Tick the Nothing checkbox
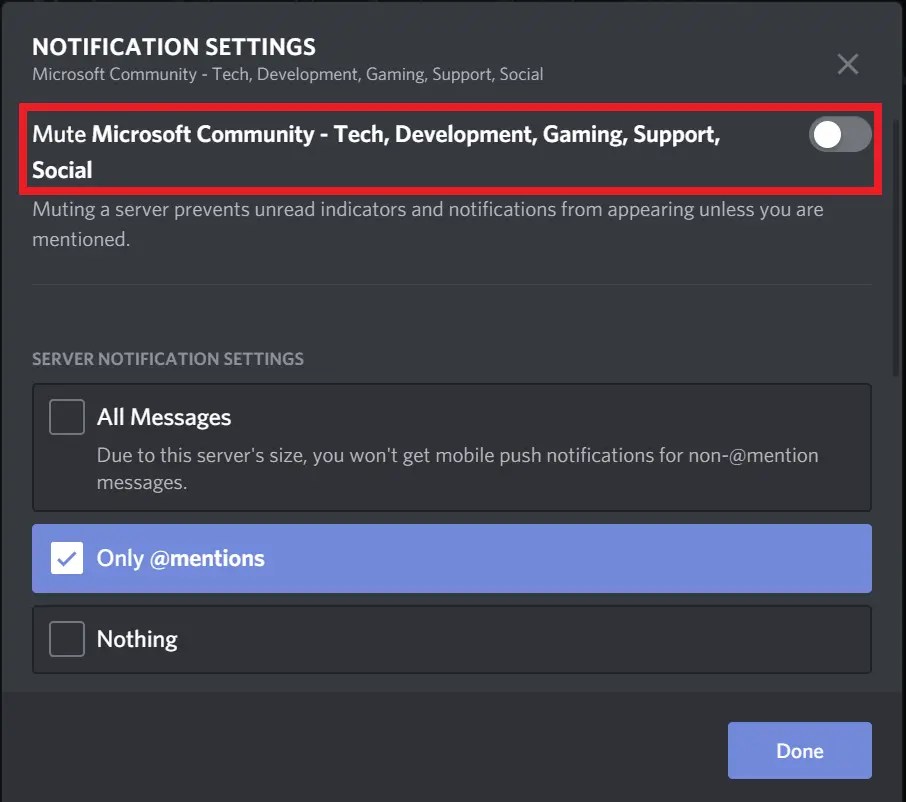The height and width of the screenshot is (802, 906). 67,639
